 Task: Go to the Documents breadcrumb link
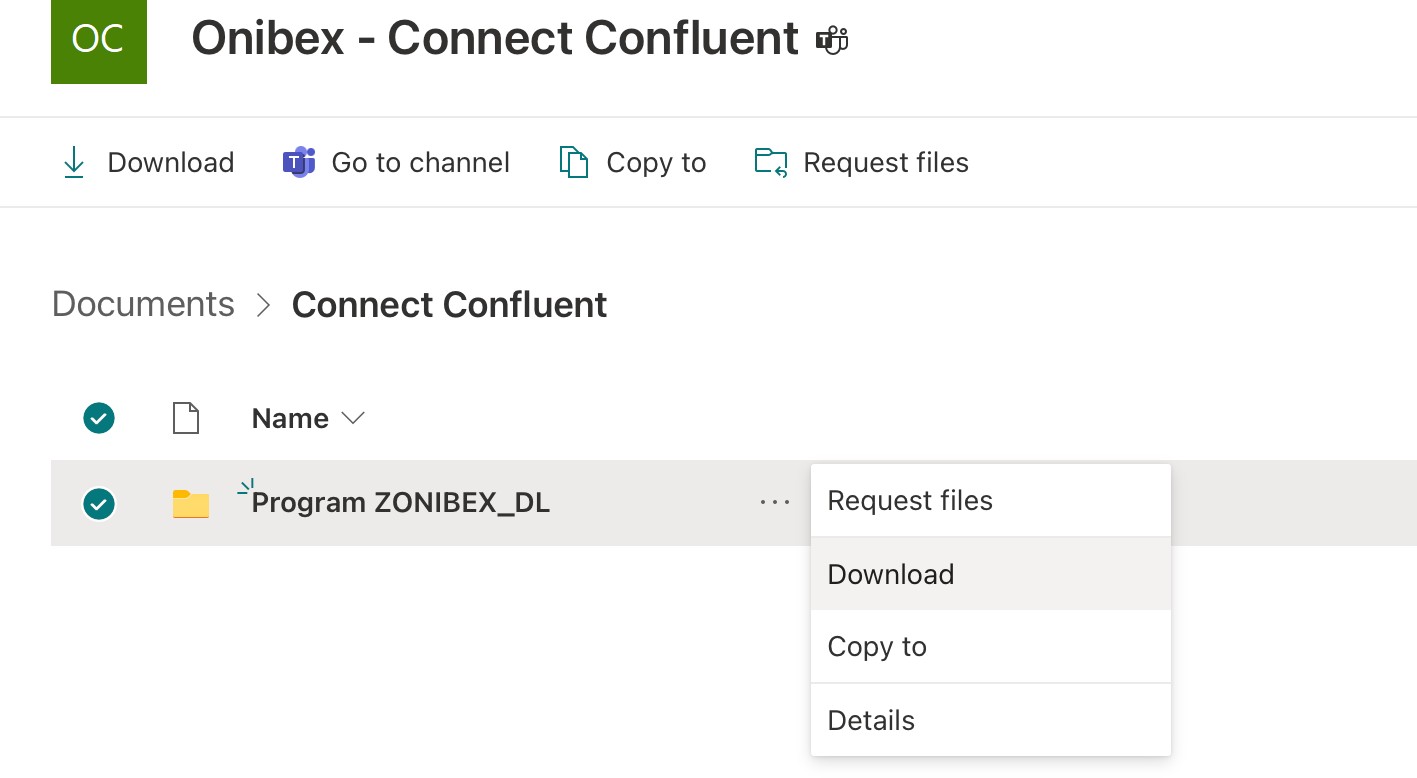tap(143, 304)
